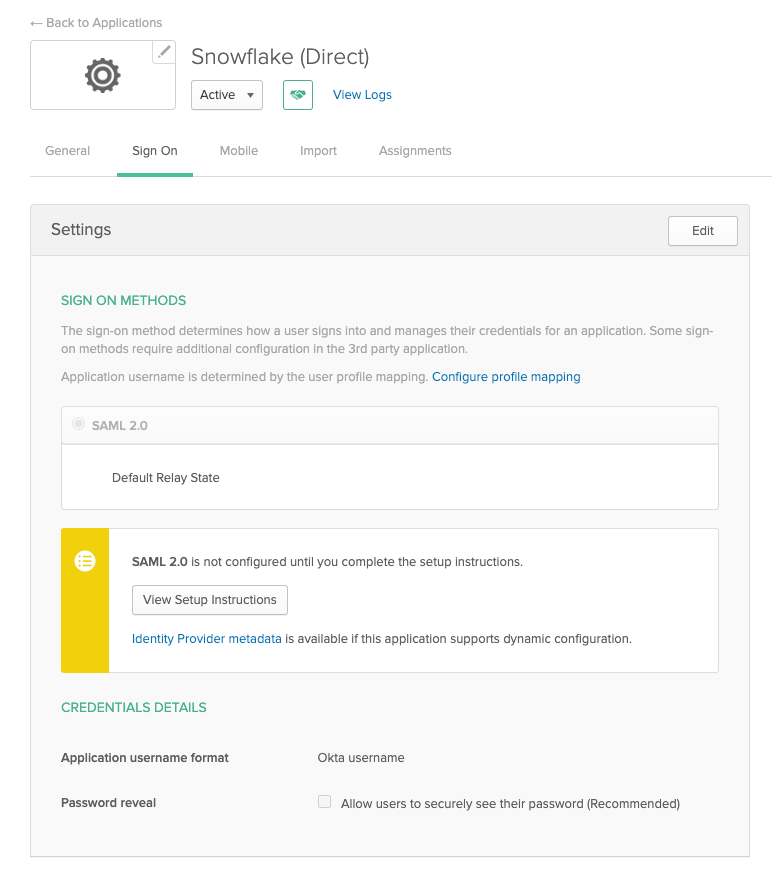Screen dimensions: 772x877
Task: Open Configure profile mapping link
Action: pyautogui.click(x=506, y=376)
